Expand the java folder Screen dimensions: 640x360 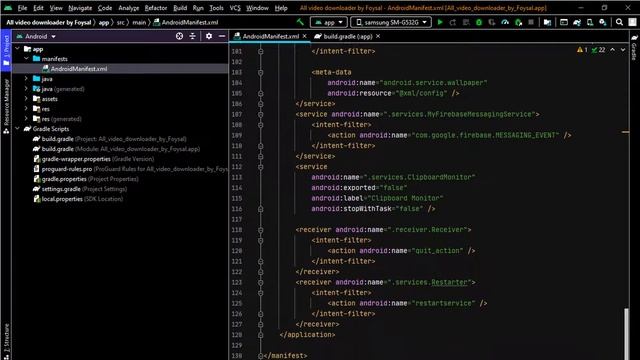[x=27, y=79]
